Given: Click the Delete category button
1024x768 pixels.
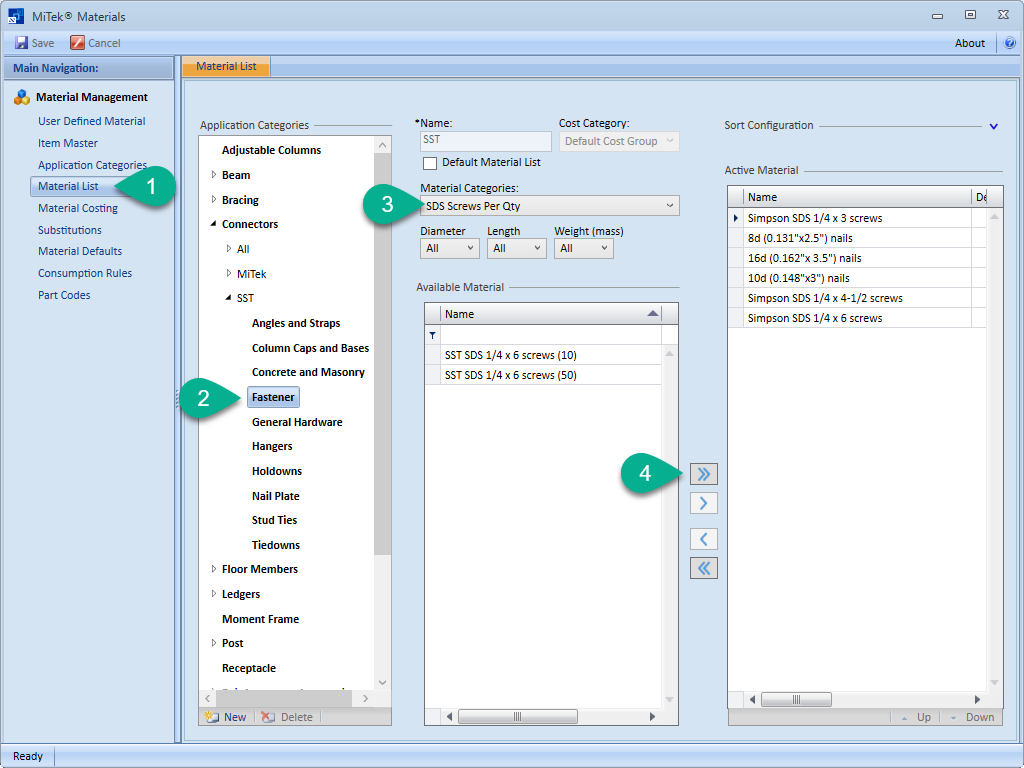Looking at the screenshot, I should [287, 717].
